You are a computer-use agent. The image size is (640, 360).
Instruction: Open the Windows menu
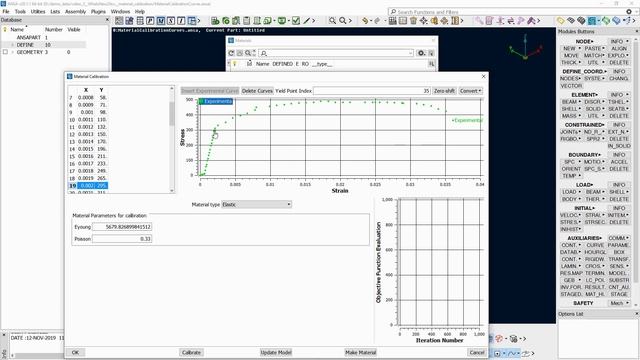point(120,11)
